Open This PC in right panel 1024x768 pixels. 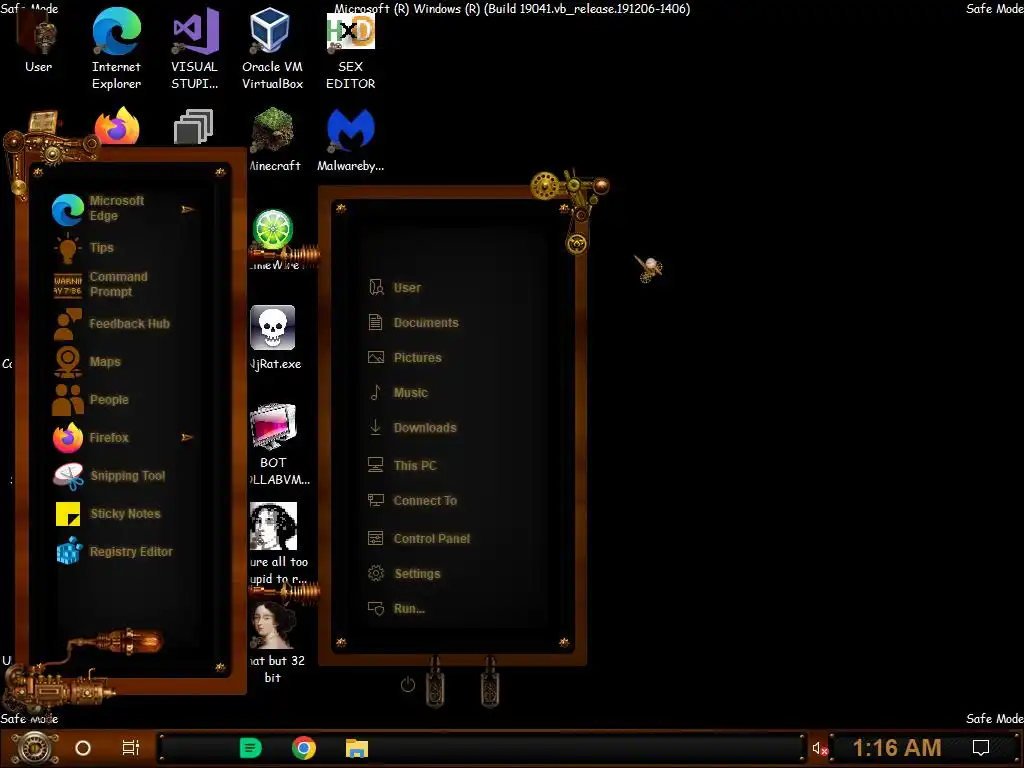click(x=402, y=465)
